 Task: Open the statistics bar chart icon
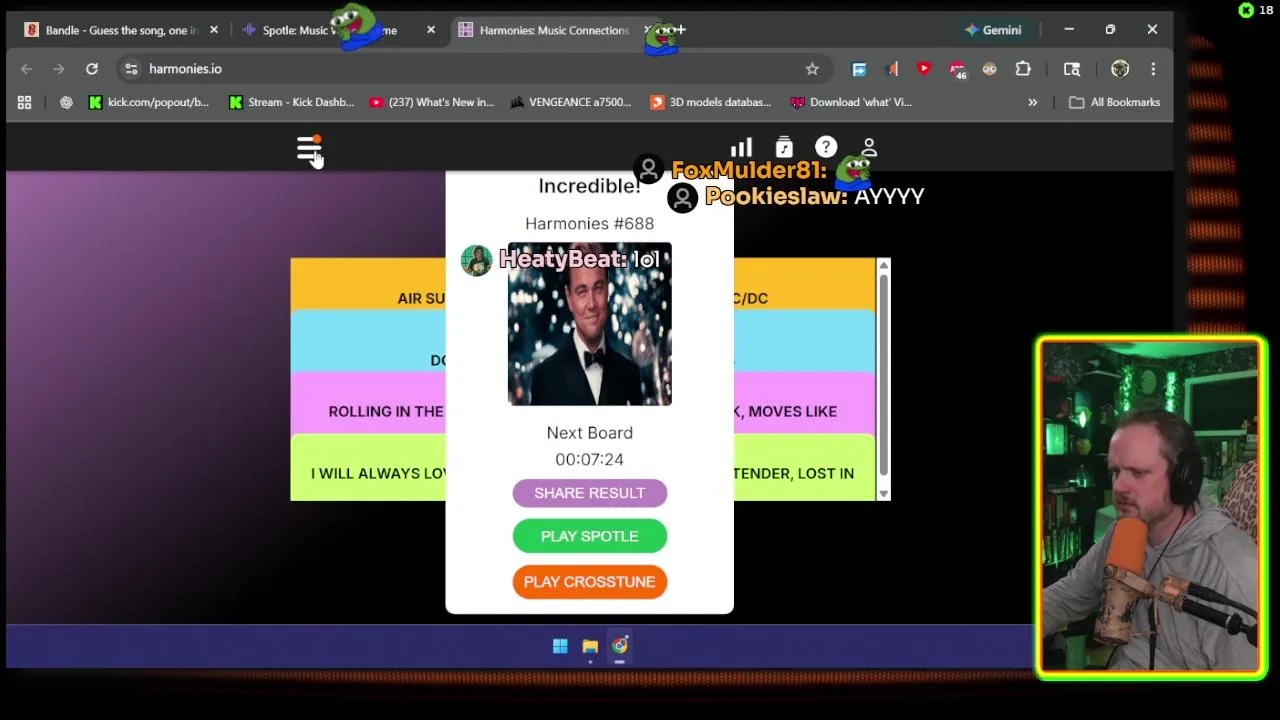[741, 148]
